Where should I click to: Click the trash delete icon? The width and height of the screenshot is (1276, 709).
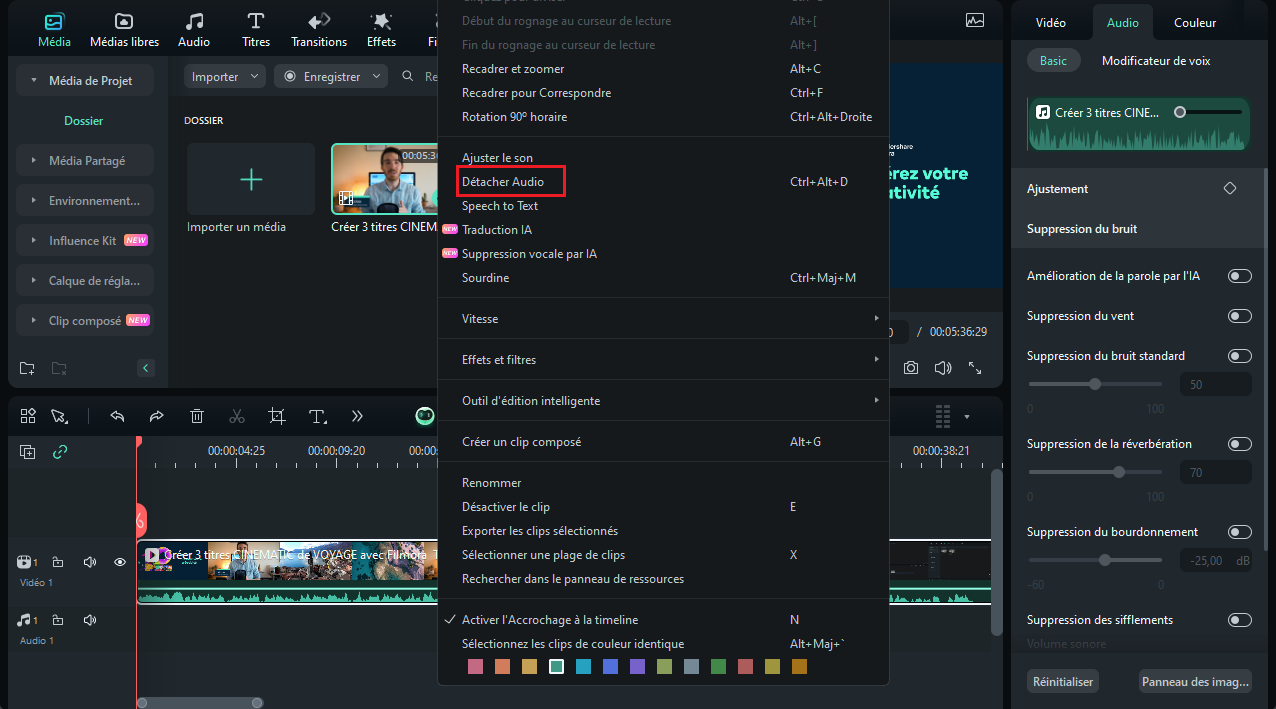click(x=197, y=416)
